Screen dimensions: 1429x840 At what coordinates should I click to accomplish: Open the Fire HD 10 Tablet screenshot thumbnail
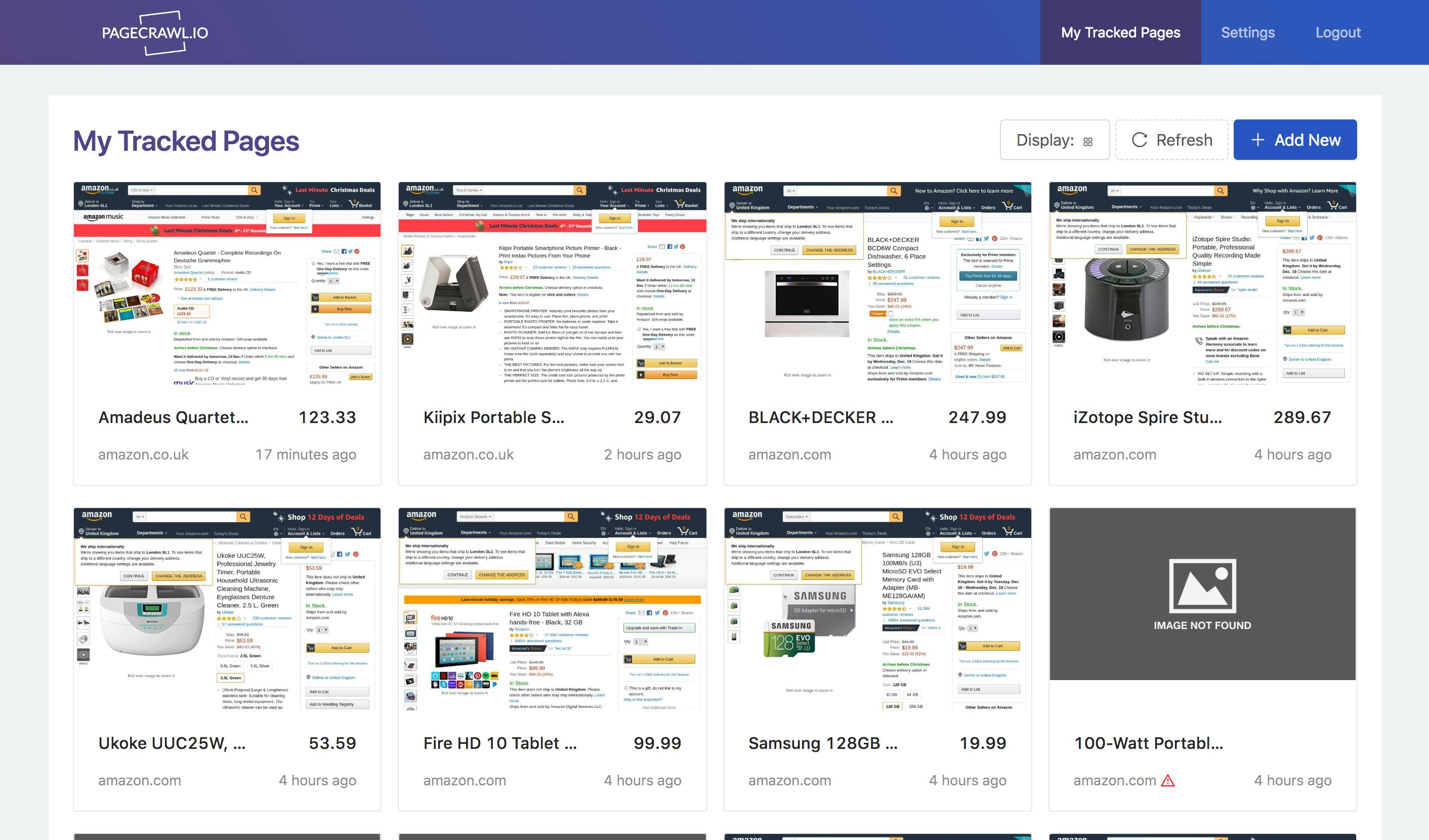[x=552, y=610]
